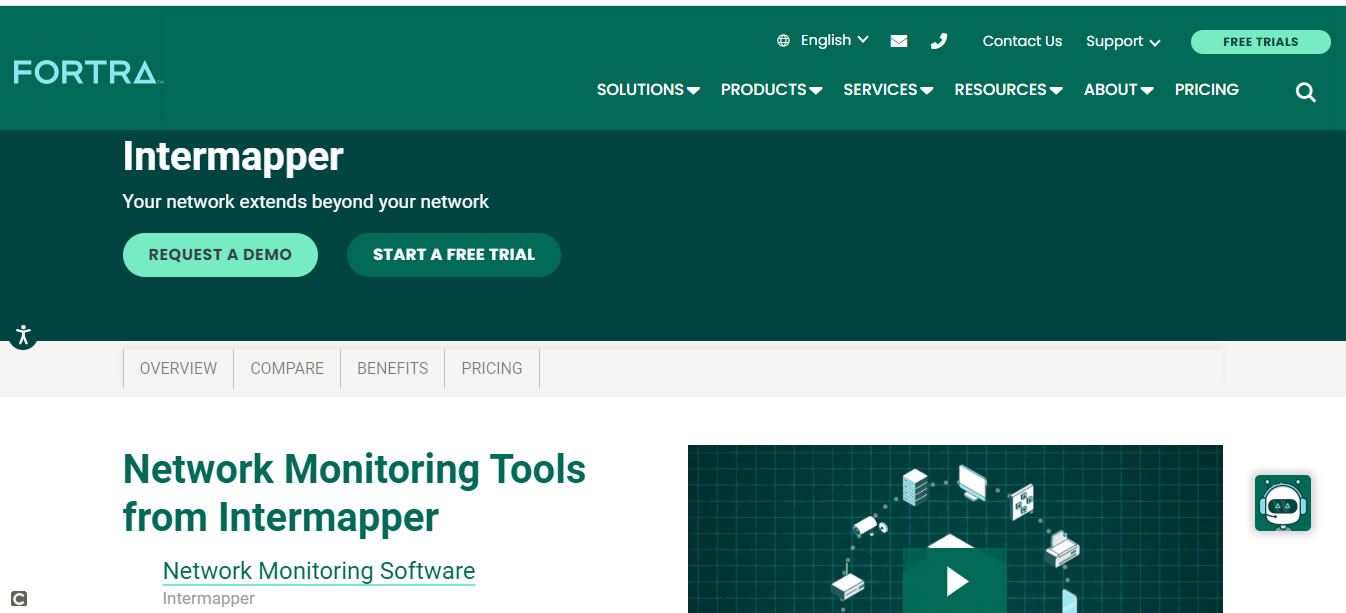
Task: Open the chatbot assistant icon
Action: point(1282,502)
